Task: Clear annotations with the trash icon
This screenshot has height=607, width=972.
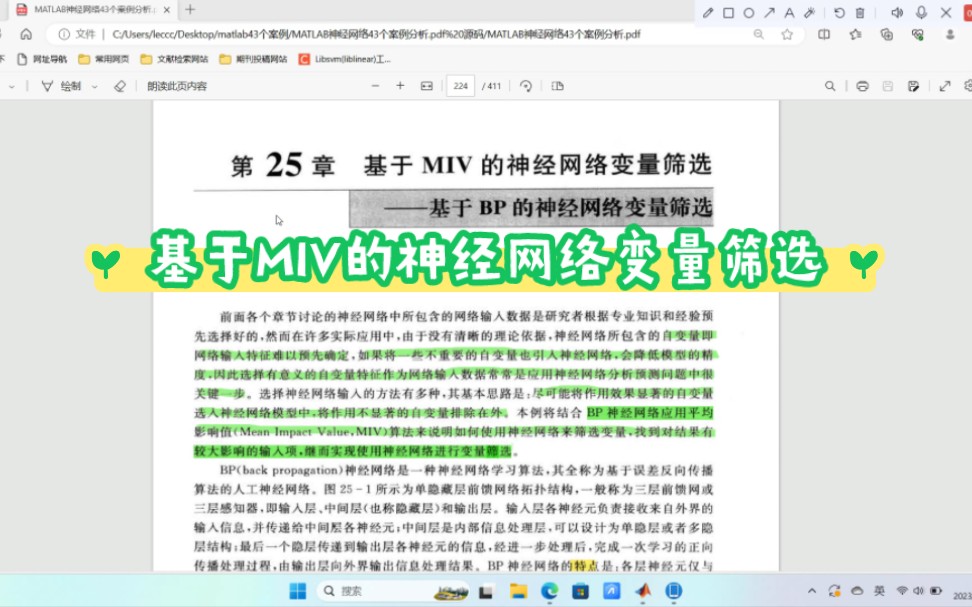Action: [858, 12]
